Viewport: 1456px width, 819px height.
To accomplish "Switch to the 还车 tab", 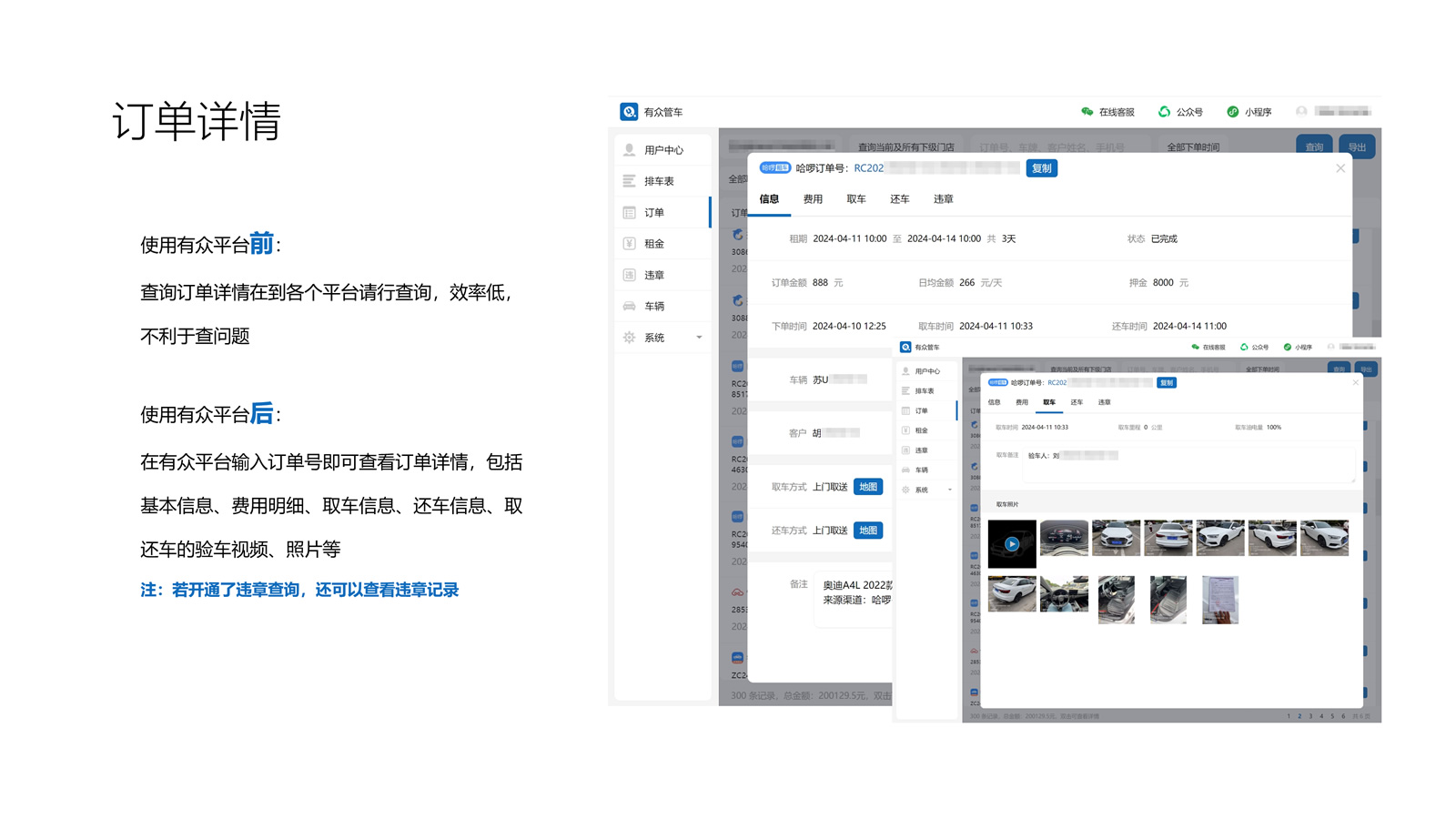I will pyautogui.click(x=899, y=199).
